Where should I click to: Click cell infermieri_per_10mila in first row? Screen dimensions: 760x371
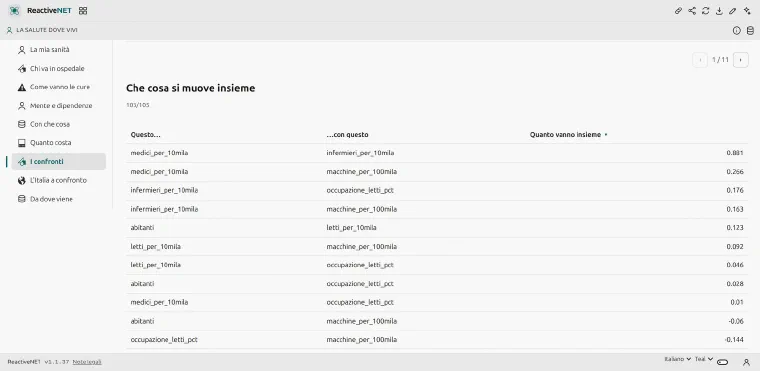click(360, 153)
